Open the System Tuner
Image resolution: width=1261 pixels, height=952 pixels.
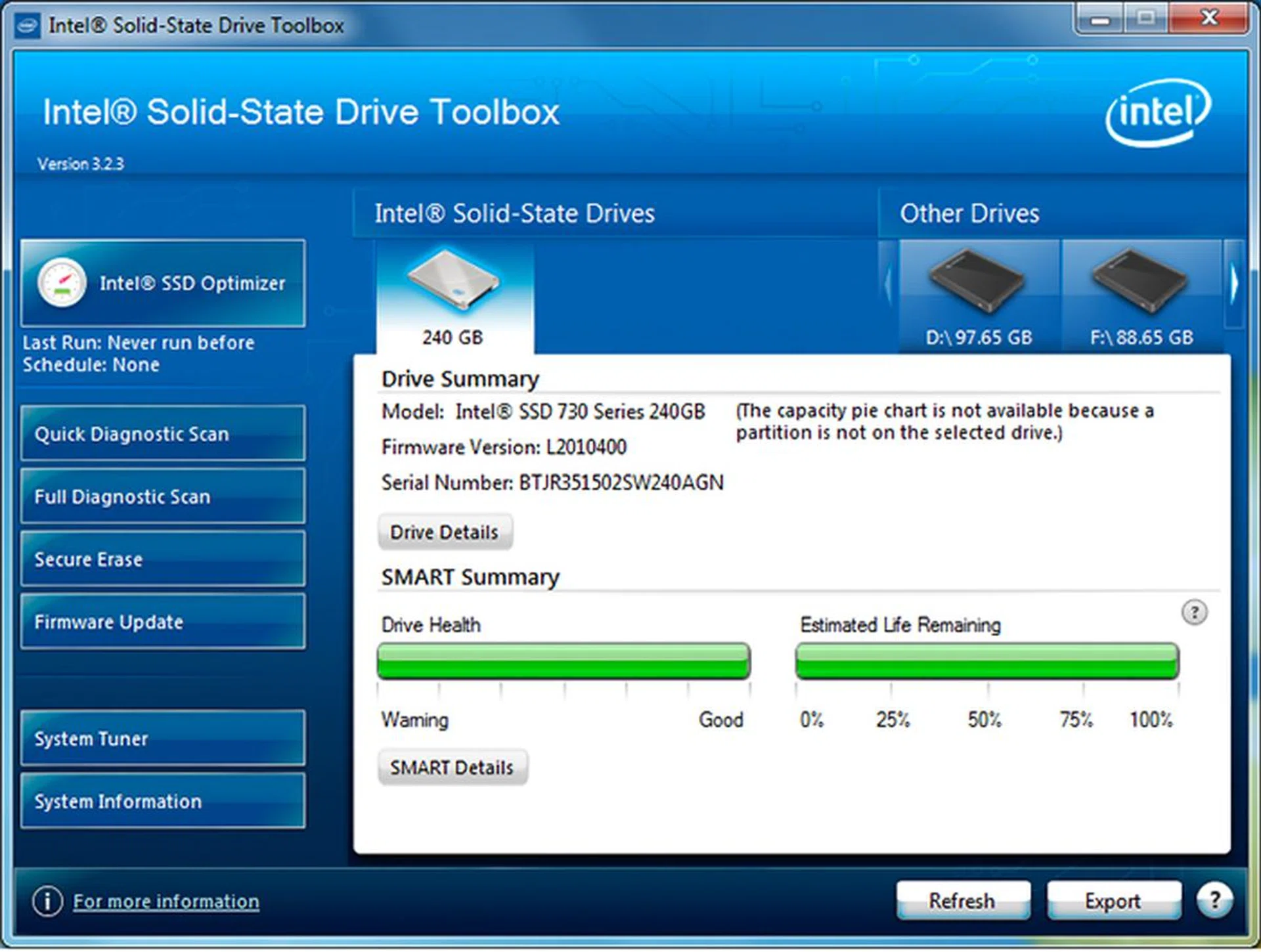[x=163, y=739]
